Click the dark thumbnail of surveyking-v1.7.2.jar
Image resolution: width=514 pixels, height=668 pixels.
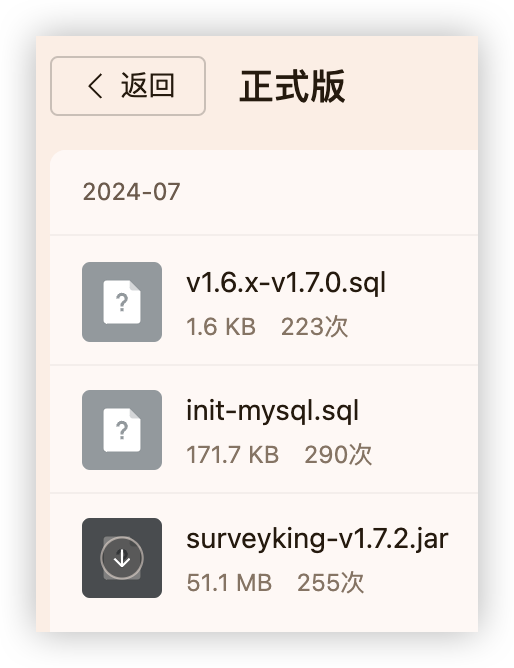pyautogui.click(x=122, y=558)
